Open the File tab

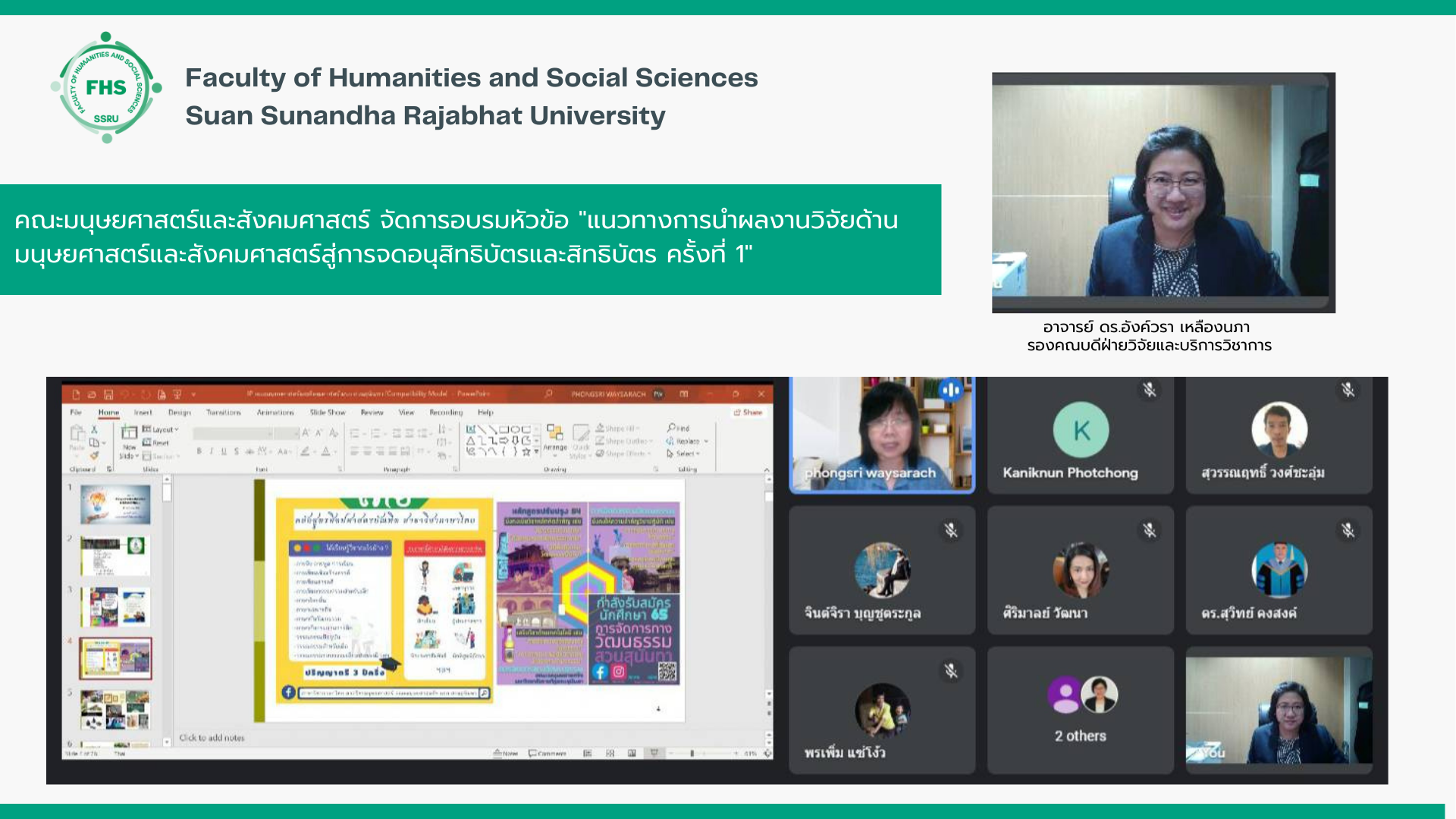click(x=76, y=413)
